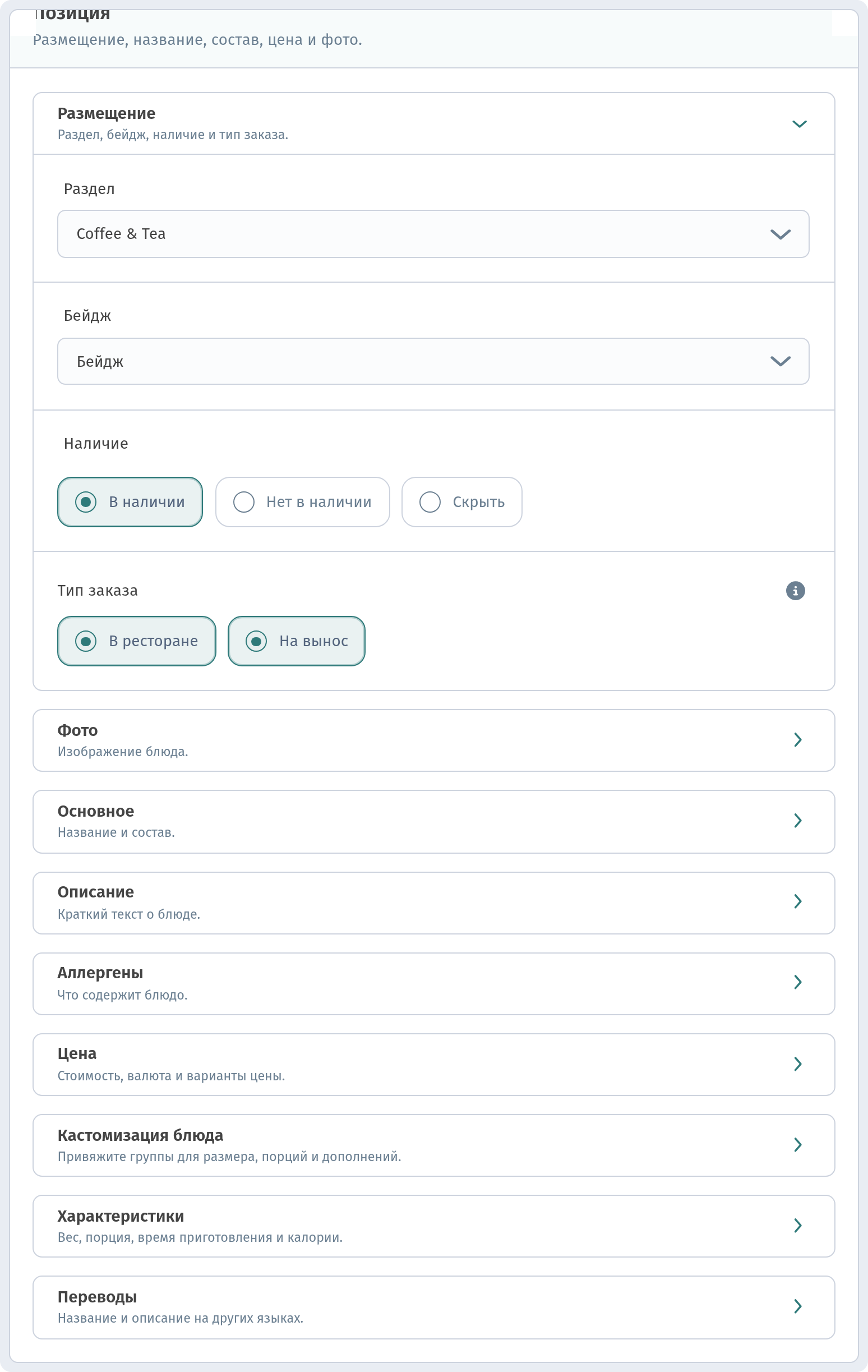The height and width of the screenshot is (1372, 868).
Task: Toggle the На вынос order type
Action: (x=296, y=641)
